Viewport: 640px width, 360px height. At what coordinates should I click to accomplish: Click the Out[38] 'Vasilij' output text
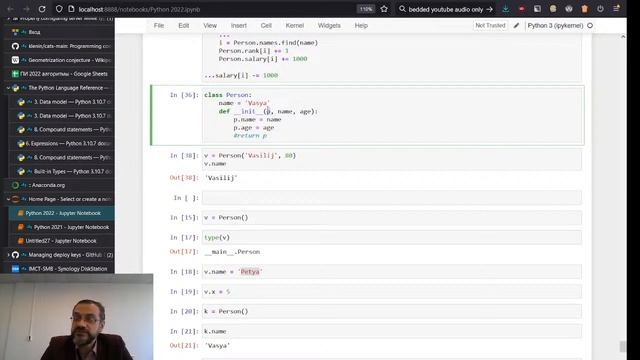click(x=221, y=178)
